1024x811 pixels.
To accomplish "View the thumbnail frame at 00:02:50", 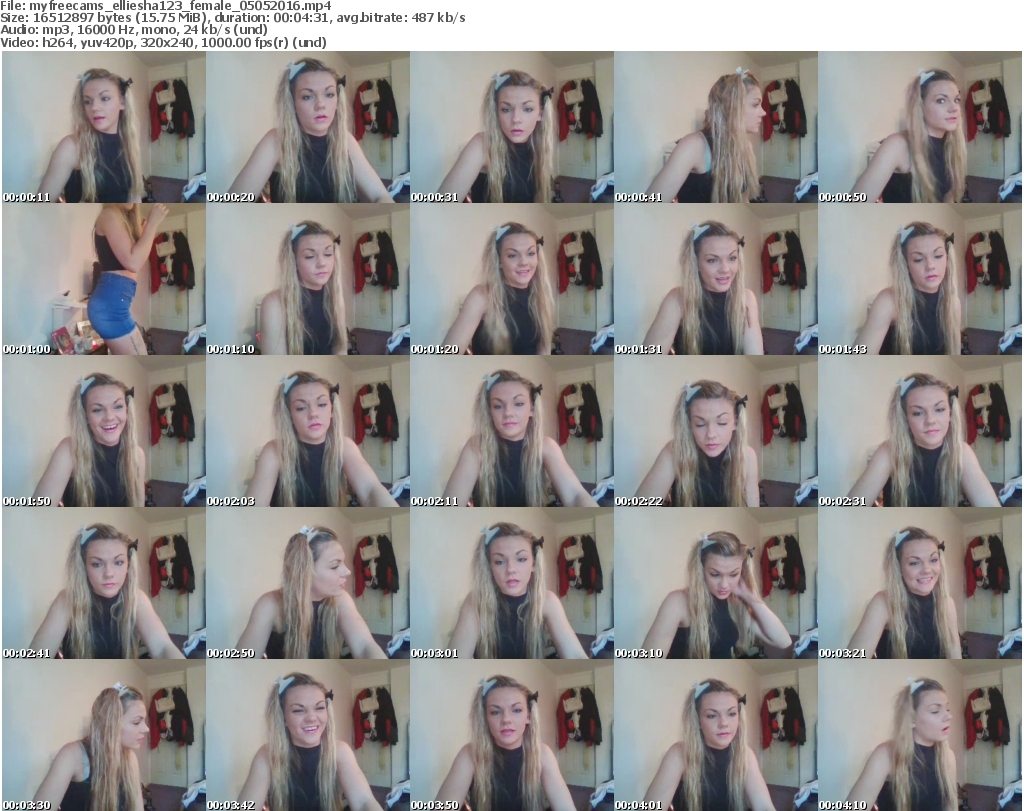I will click(308, 584).
